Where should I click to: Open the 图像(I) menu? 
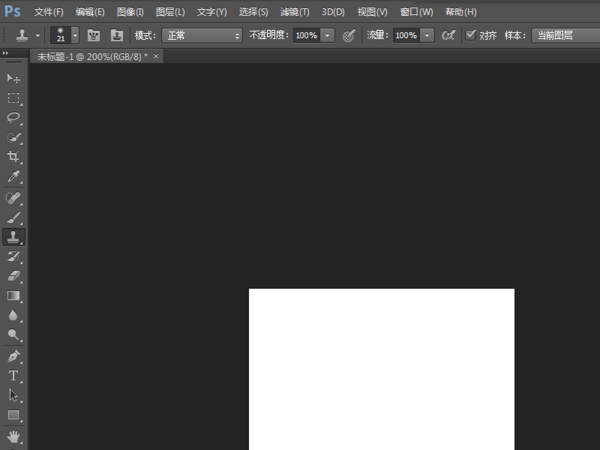click(x=130, y=12)
